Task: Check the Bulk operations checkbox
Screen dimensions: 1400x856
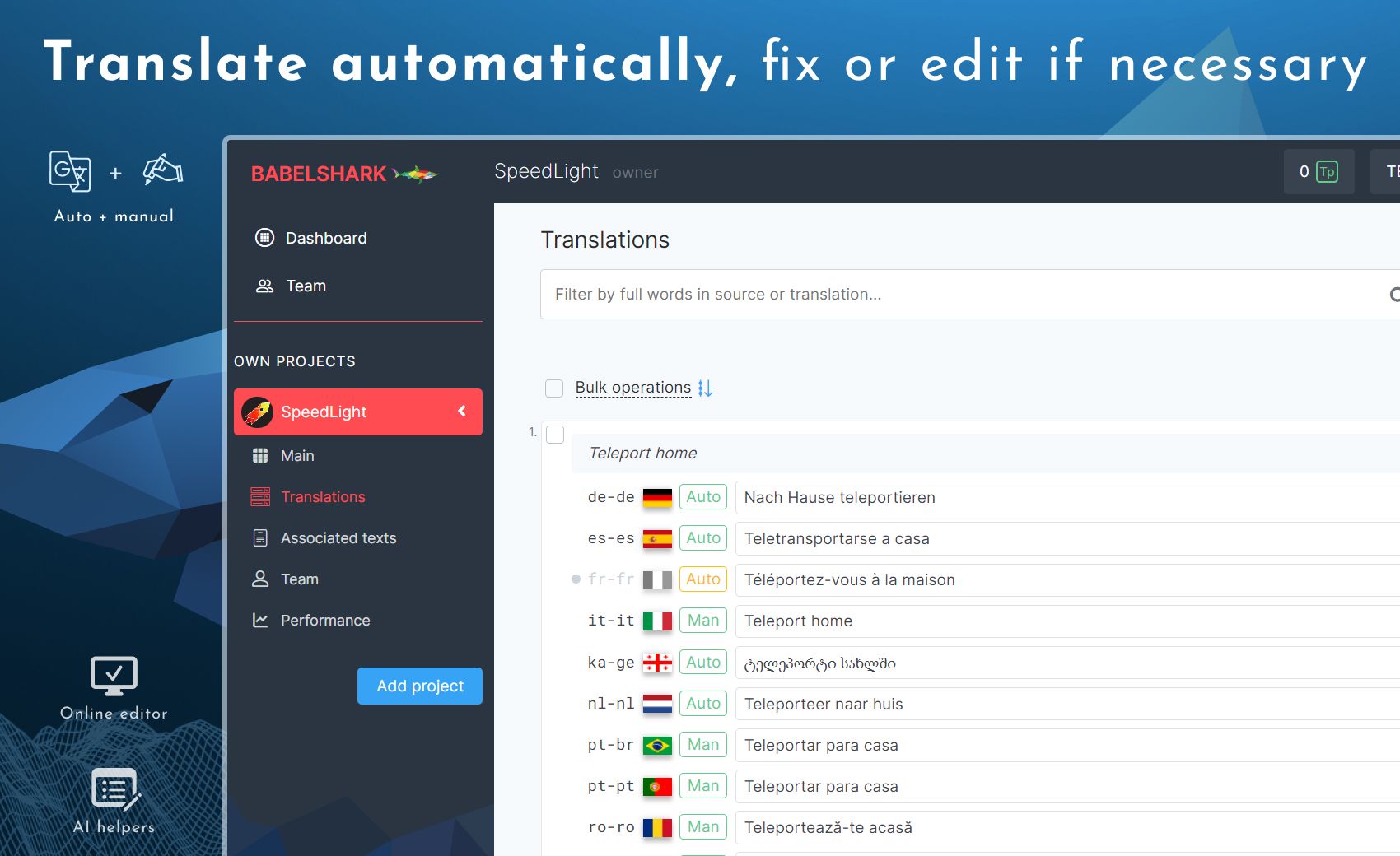Action: click(x=553, y=388)
